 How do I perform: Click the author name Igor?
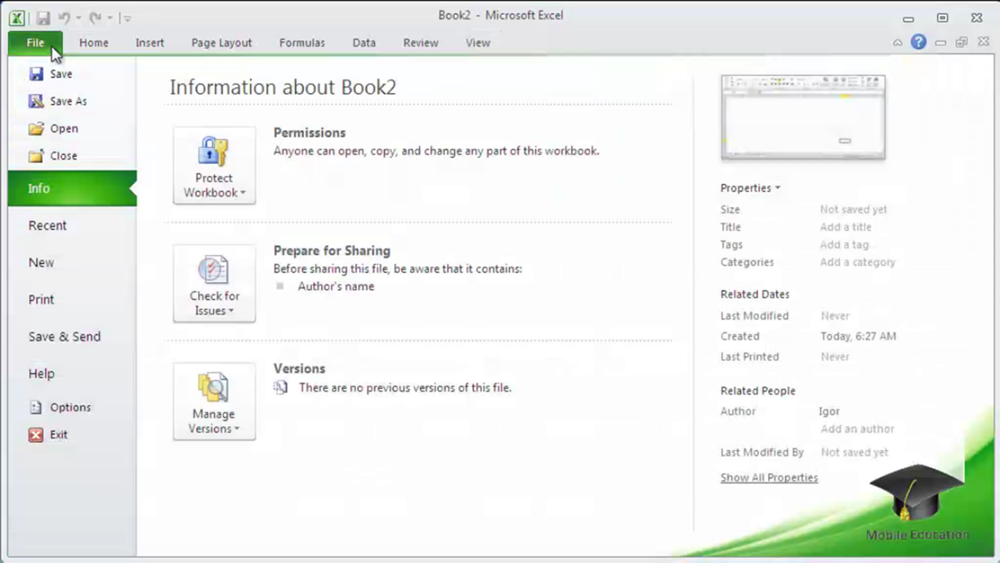(x=829, y=411)
